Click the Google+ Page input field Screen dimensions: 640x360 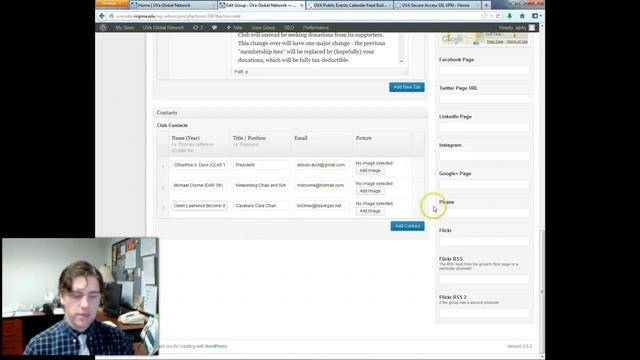pos(484,184)
